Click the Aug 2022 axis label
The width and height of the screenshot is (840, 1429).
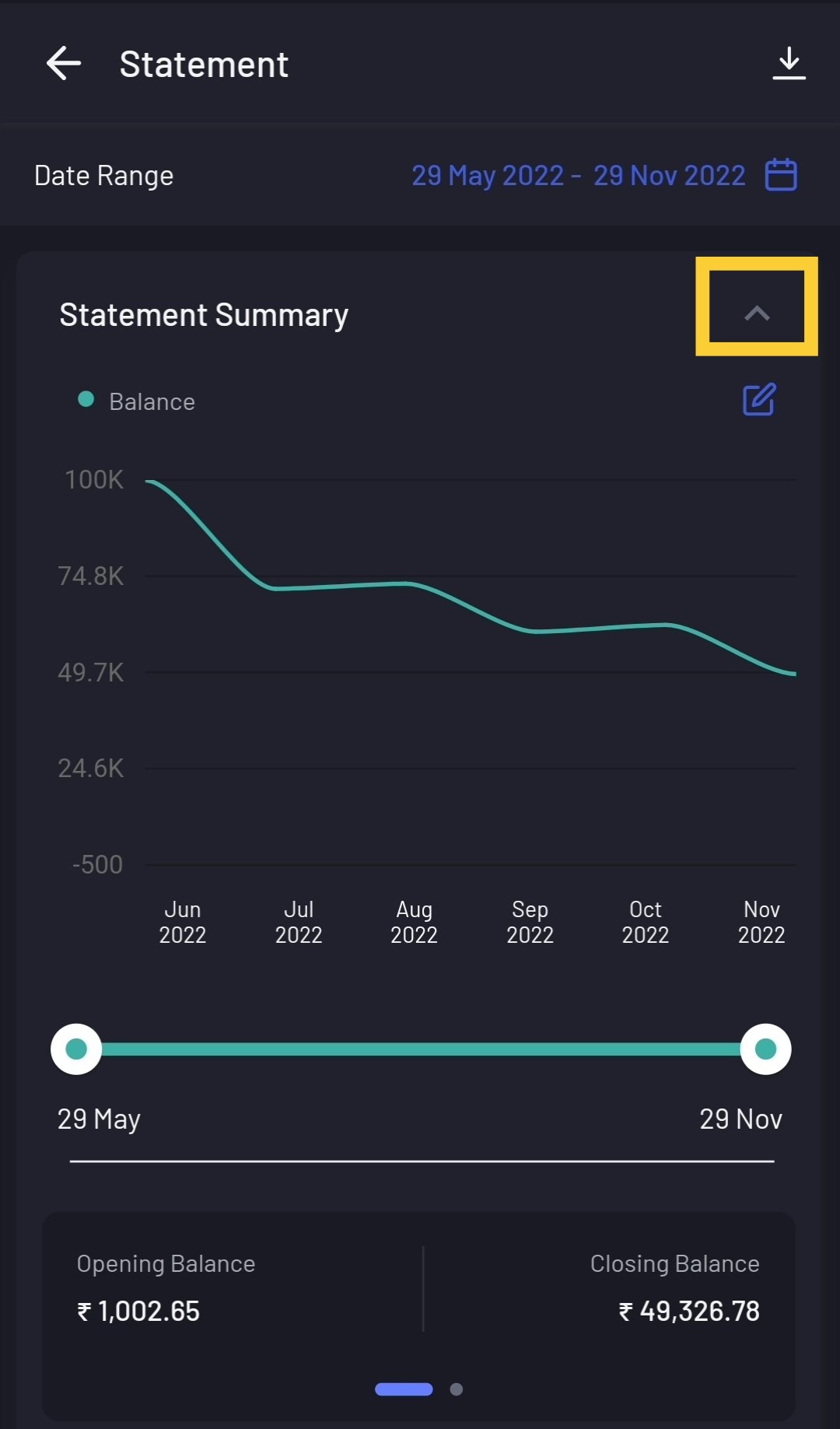click(x=414, y=922)
